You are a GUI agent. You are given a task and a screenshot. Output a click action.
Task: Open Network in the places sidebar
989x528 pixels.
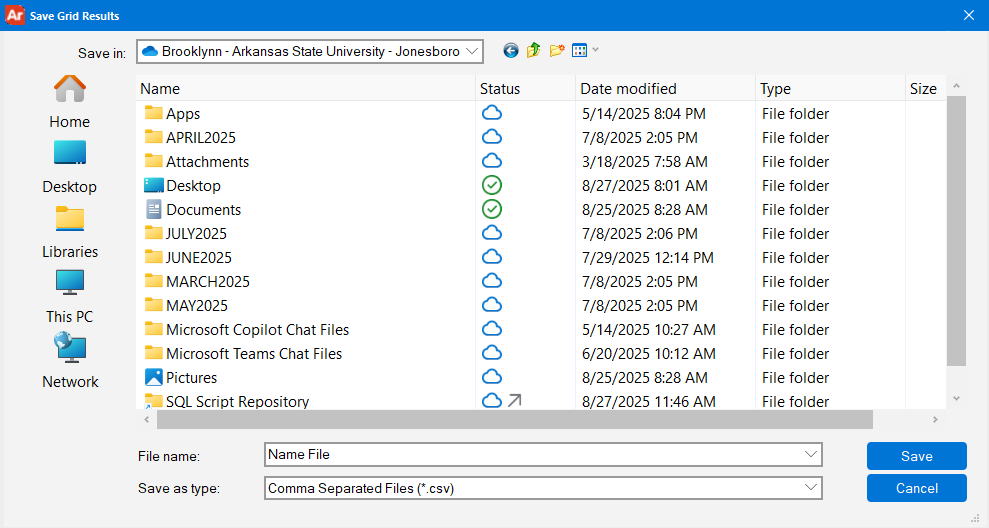69,362
